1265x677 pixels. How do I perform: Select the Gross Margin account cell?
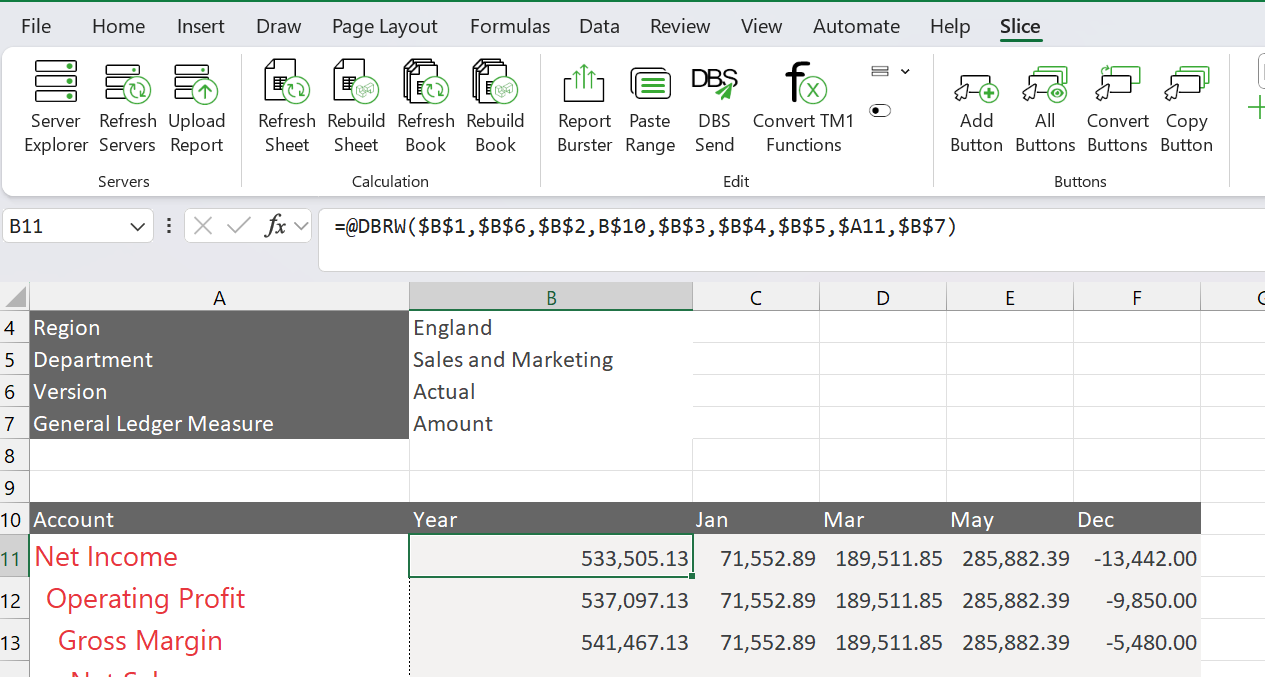(219, 641)
